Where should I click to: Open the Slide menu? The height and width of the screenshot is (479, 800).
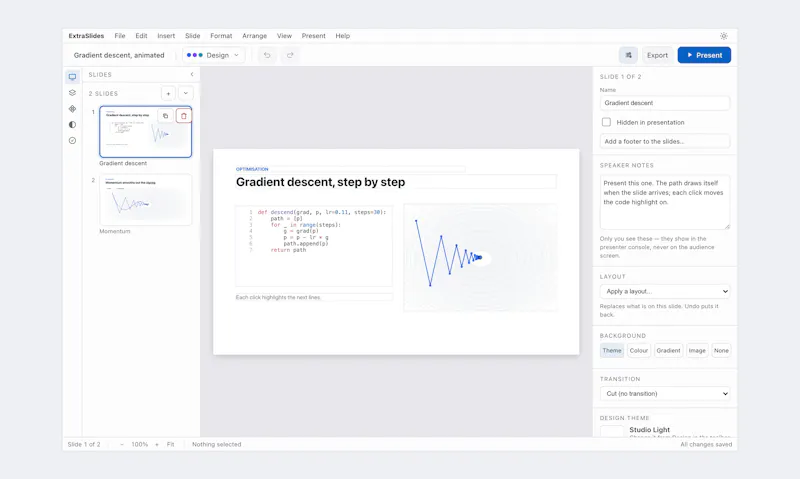(x=192, y=36)
